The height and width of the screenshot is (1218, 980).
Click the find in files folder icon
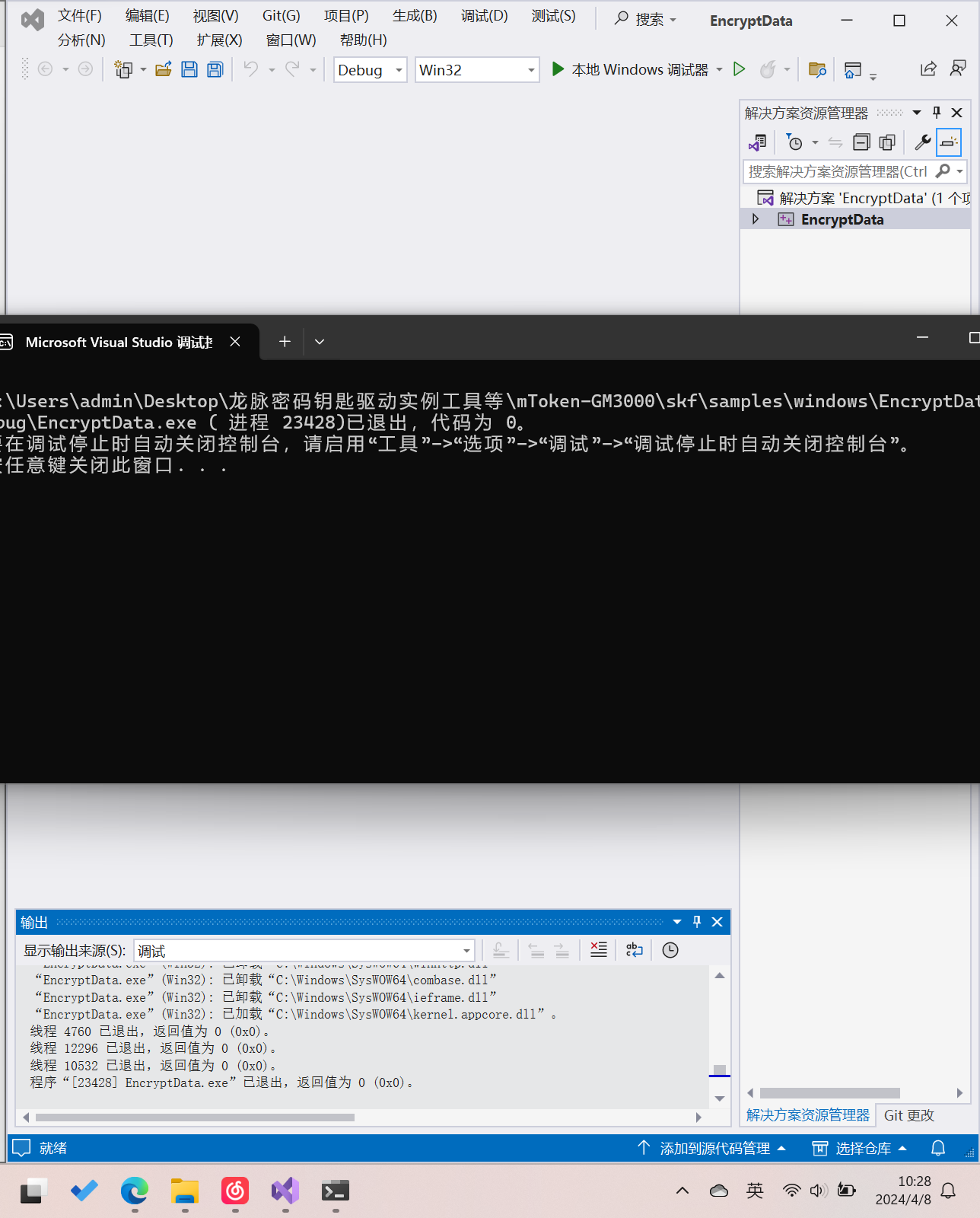817,69
